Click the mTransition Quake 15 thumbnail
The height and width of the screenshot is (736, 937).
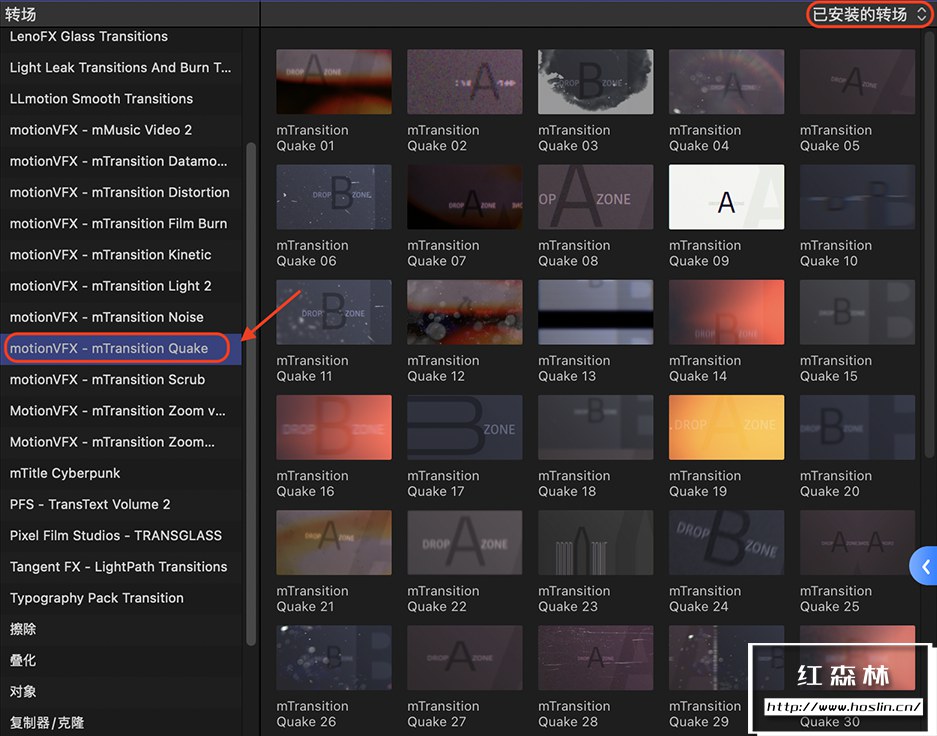click(858, 312)
